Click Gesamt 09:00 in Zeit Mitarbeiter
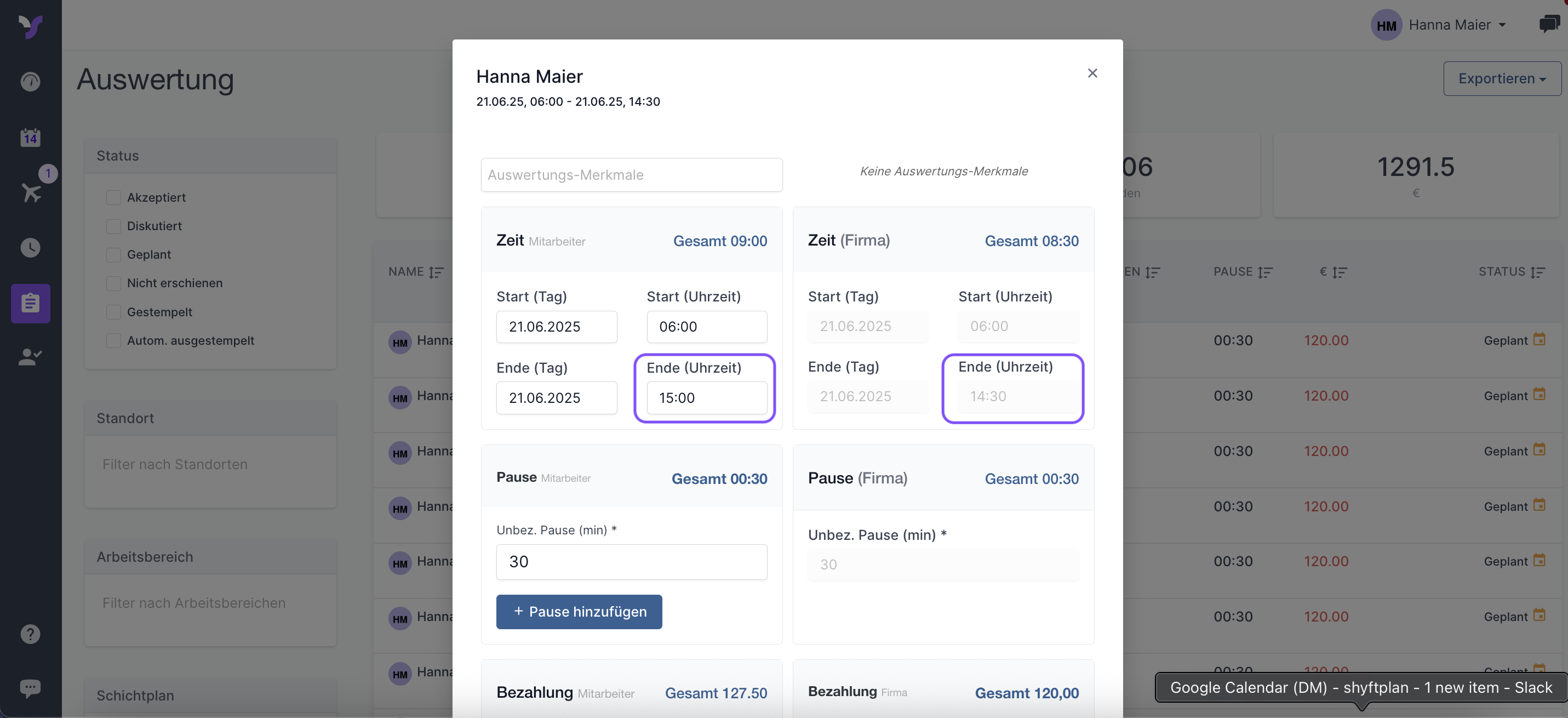 pos(719,241)
